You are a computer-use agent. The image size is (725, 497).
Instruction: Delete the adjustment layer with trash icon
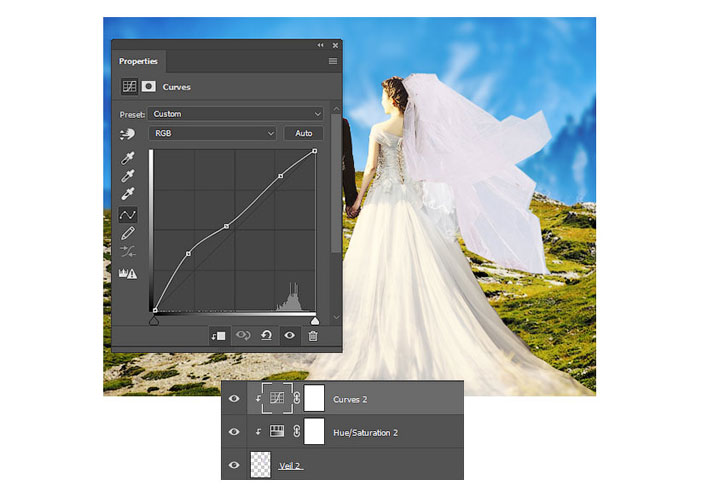click(313, 336)
